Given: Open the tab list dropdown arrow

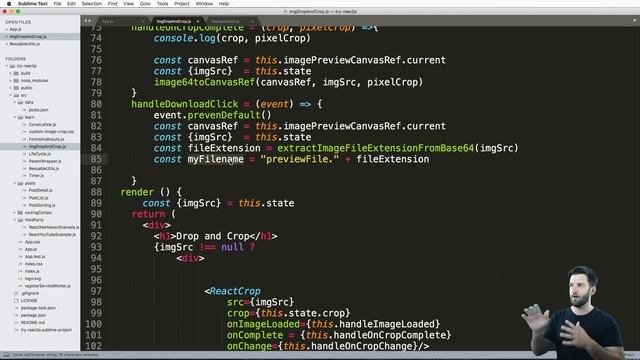Looking at the screenshot, I should 634,20.
